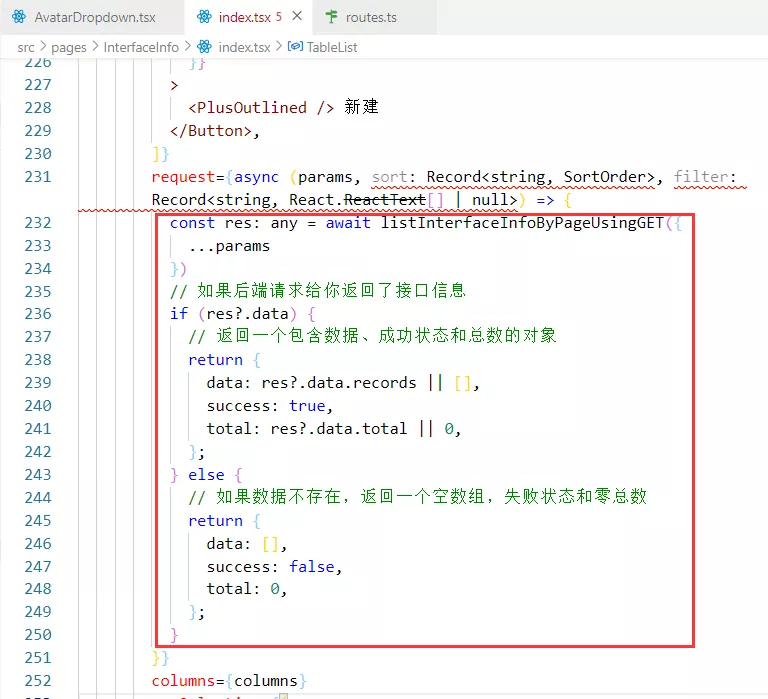768x699 pixels.
Task: Click the data: [] line 246
Action: pos(246,544)
